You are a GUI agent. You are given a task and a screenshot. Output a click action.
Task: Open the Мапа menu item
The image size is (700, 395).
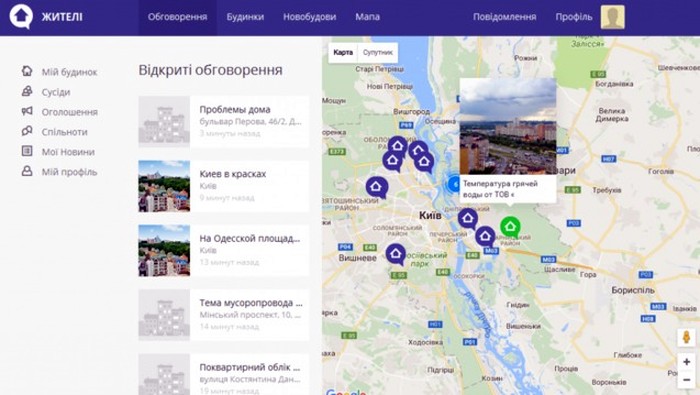pos(367,17)
